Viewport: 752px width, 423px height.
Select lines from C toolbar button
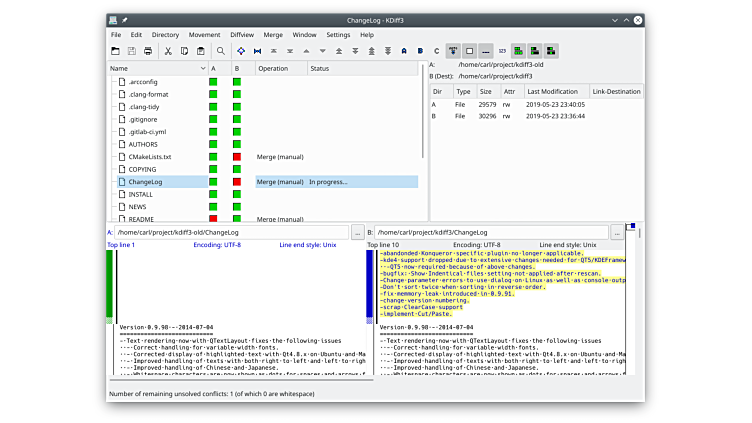436,51
